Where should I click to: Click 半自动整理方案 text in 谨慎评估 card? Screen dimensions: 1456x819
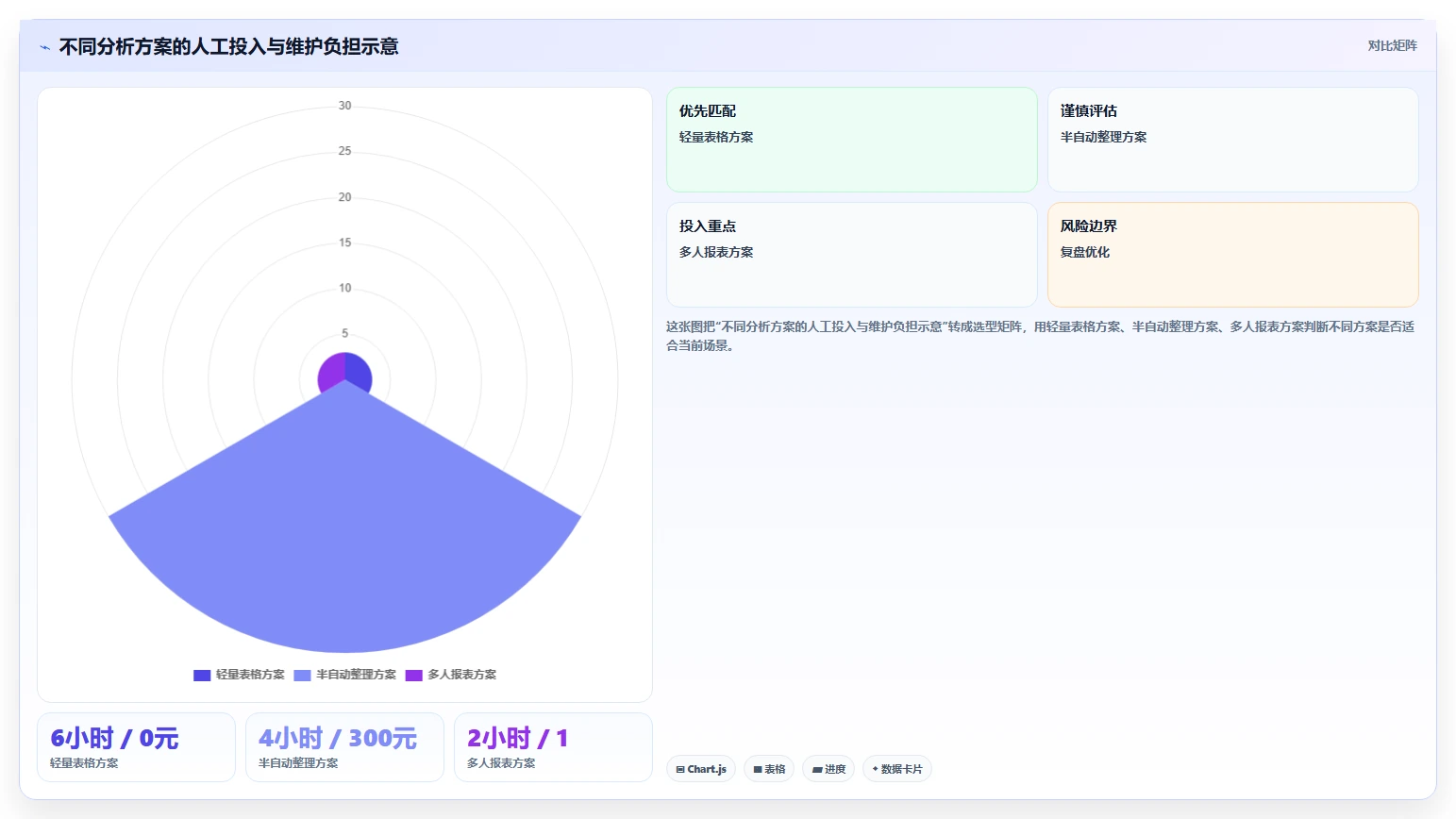(1104, 137)
